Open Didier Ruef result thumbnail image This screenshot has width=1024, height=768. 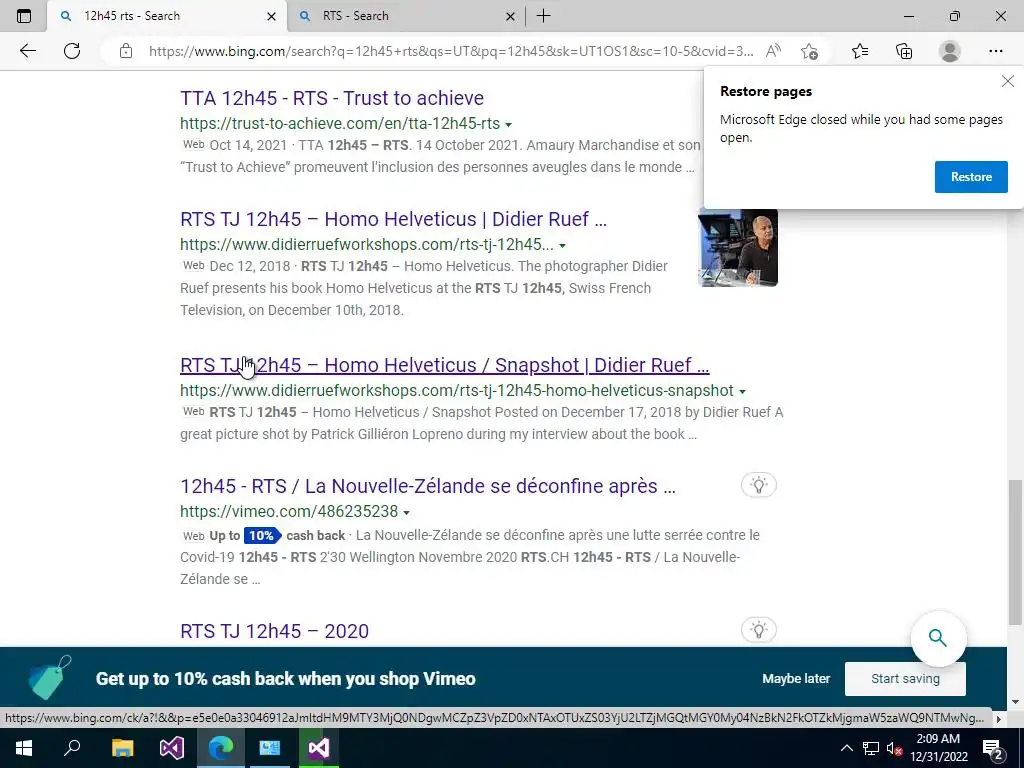(x=738, y=248)
